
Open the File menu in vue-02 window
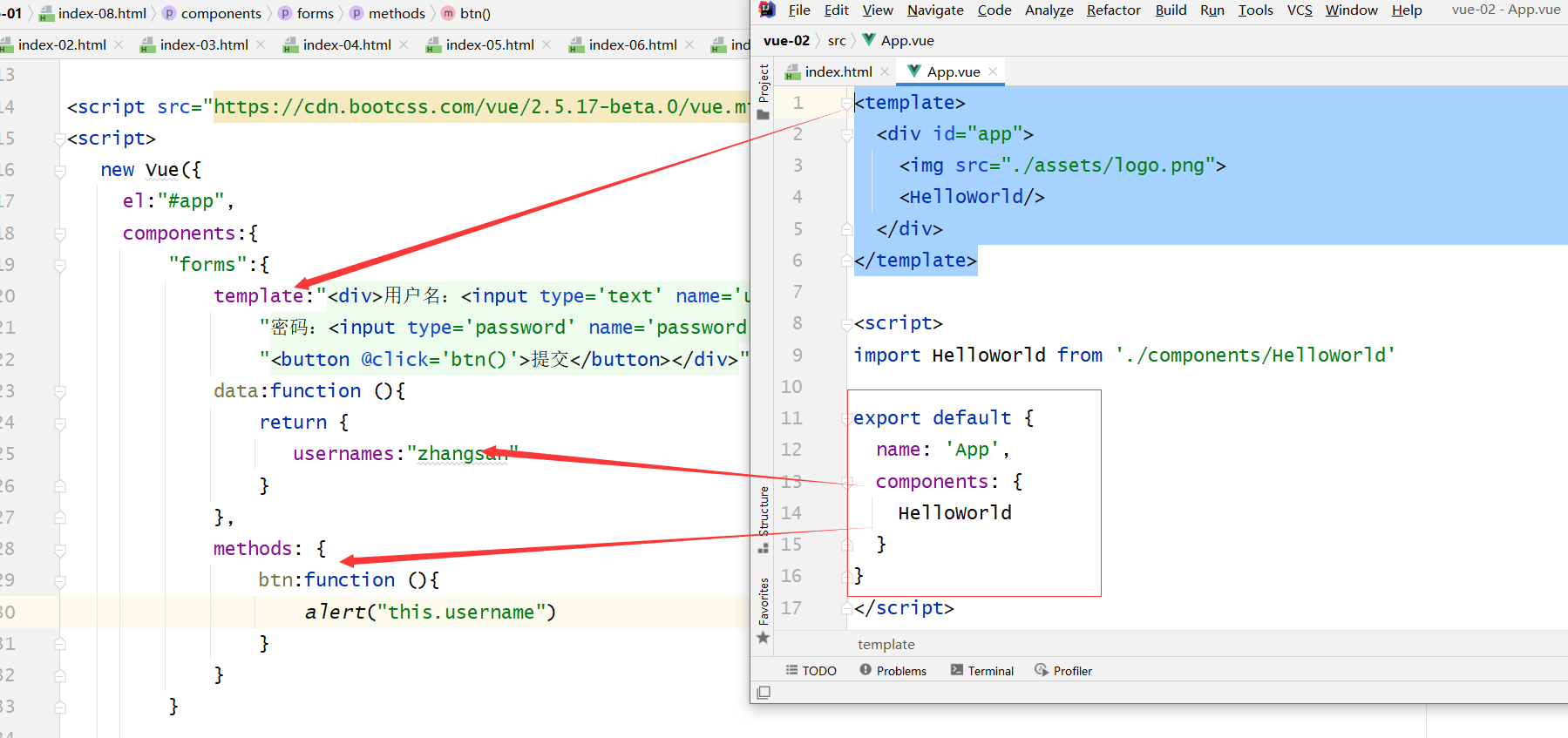pyautogui.click(x=799, y=10)
